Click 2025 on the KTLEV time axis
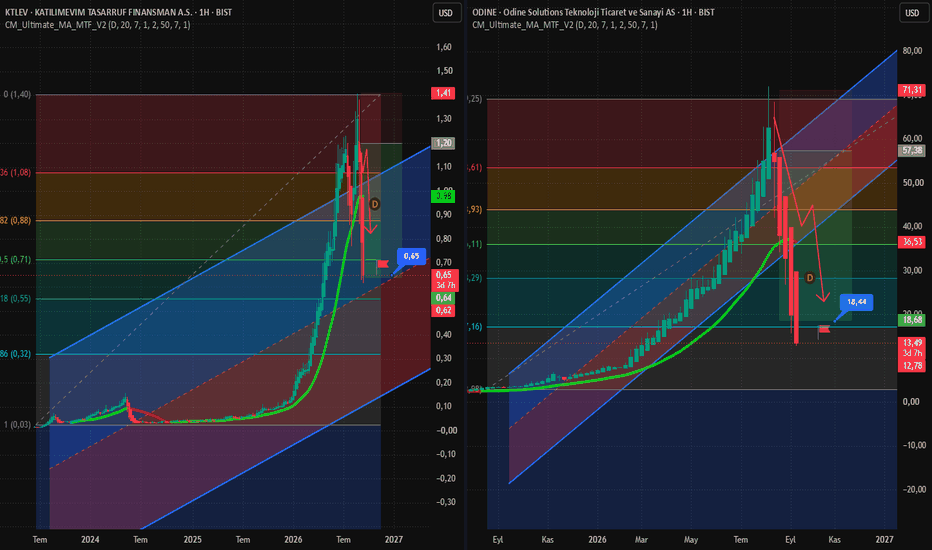This screenshot has width=932, height=550. click(193, 540)
